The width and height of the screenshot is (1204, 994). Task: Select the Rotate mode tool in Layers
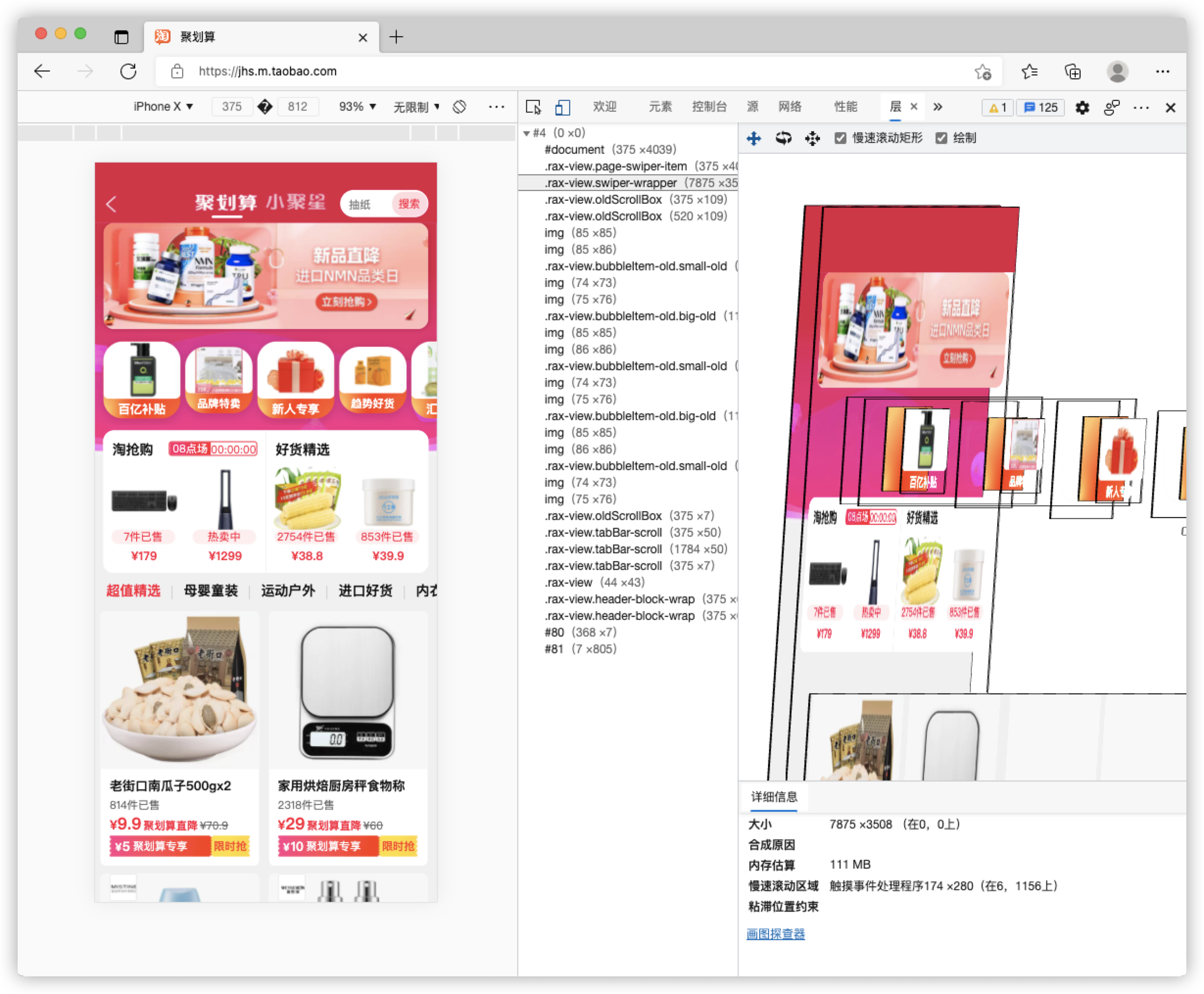[783, 138]
